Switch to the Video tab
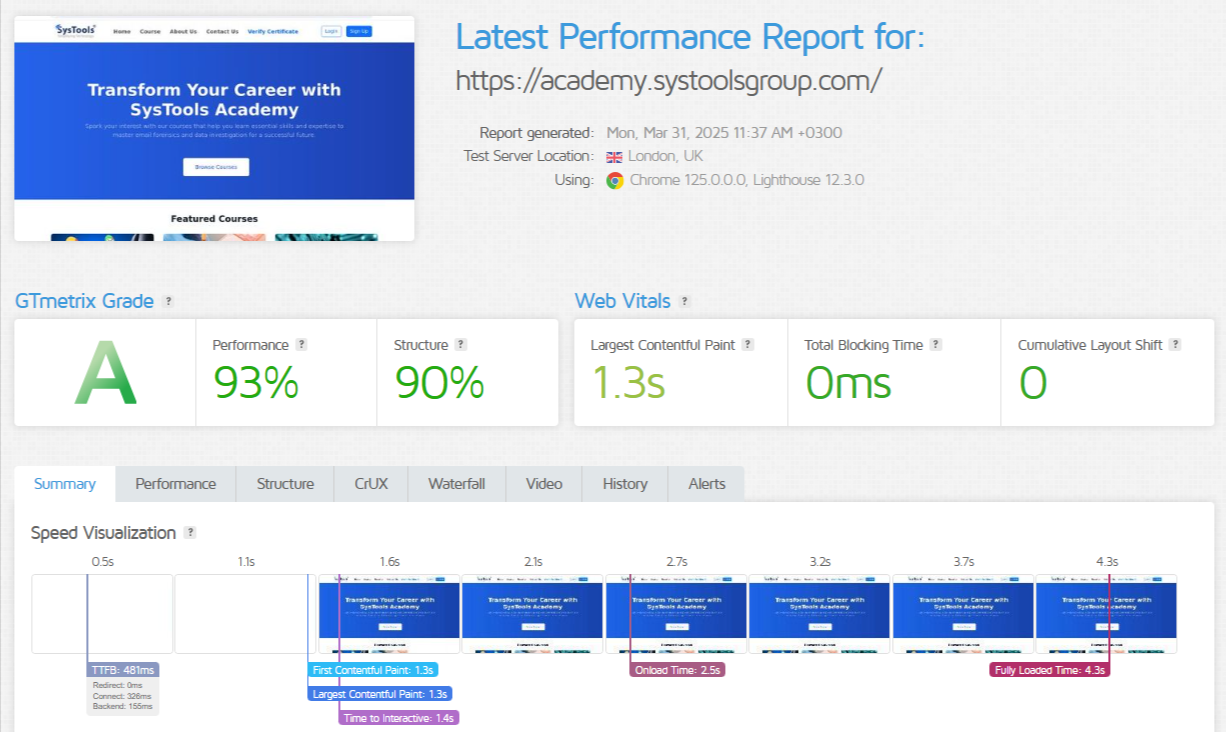 click(544, 484)
